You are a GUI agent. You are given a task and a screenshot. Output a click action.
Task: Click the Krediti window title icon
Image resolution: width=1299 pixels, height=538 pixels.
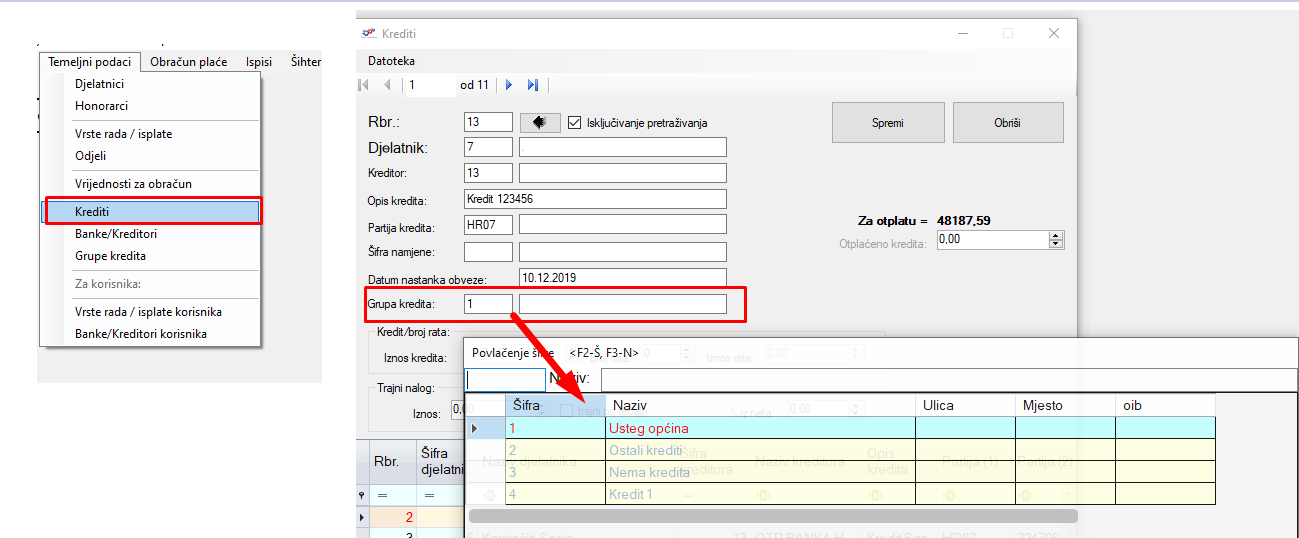click(x=369, y=33)
